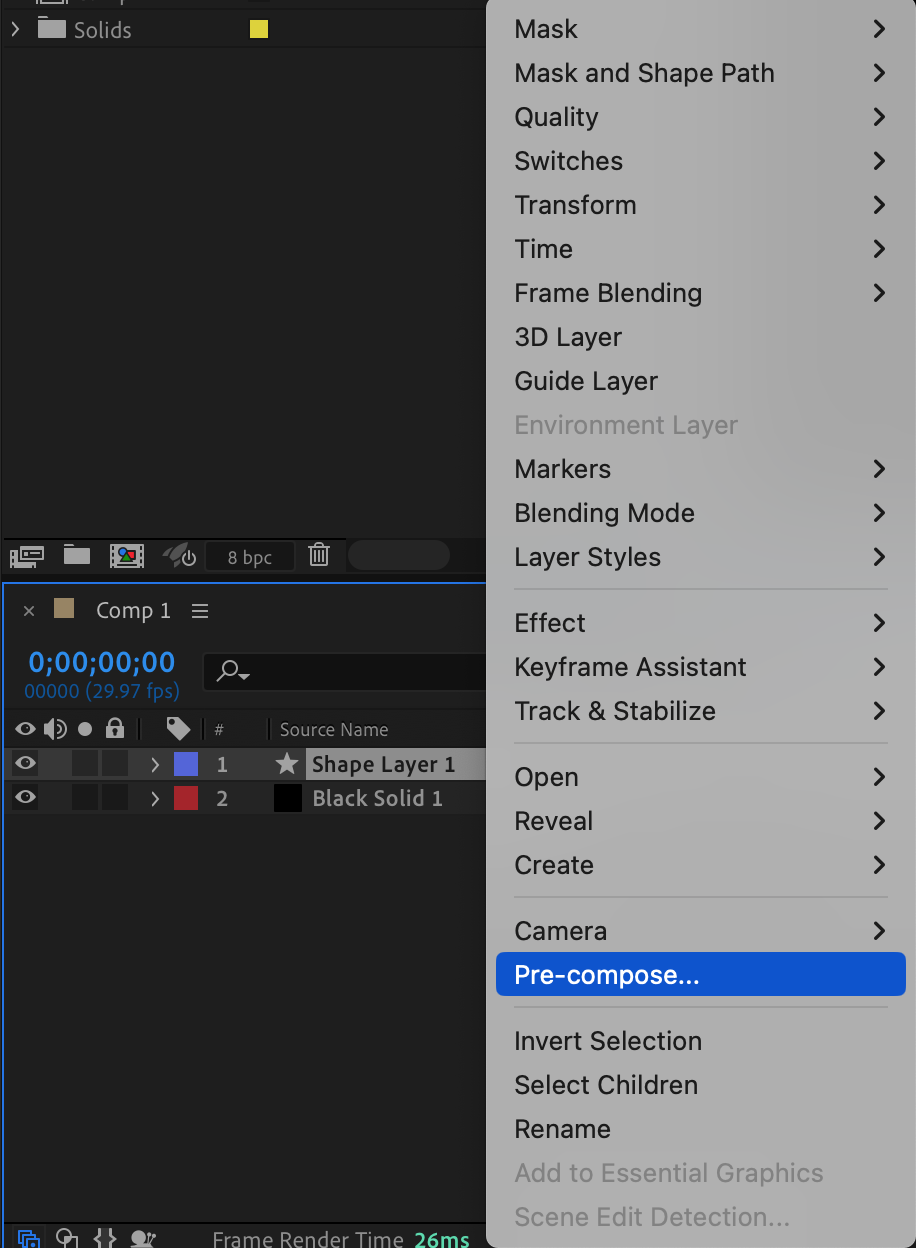Click the red label swatch of Black Solid 1
The width and height of the screenshot is (916, 1248).
coord(186,798)
